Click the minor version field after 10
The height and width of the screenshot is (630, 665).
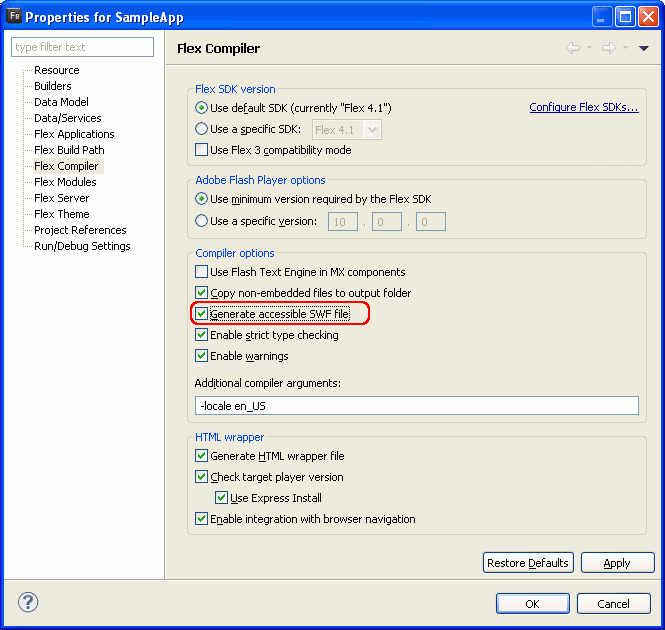(387, 221)
